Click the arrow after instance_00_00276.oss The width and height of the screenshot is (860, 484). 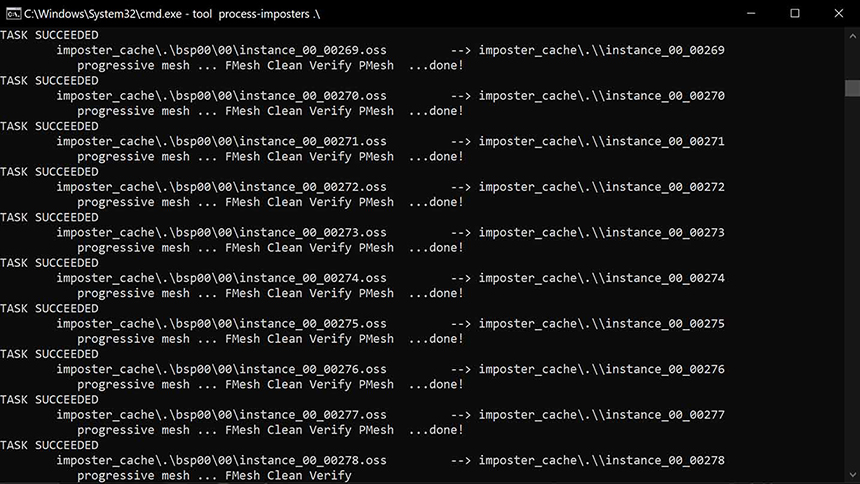pyautogui.click(x=461, y=370)
